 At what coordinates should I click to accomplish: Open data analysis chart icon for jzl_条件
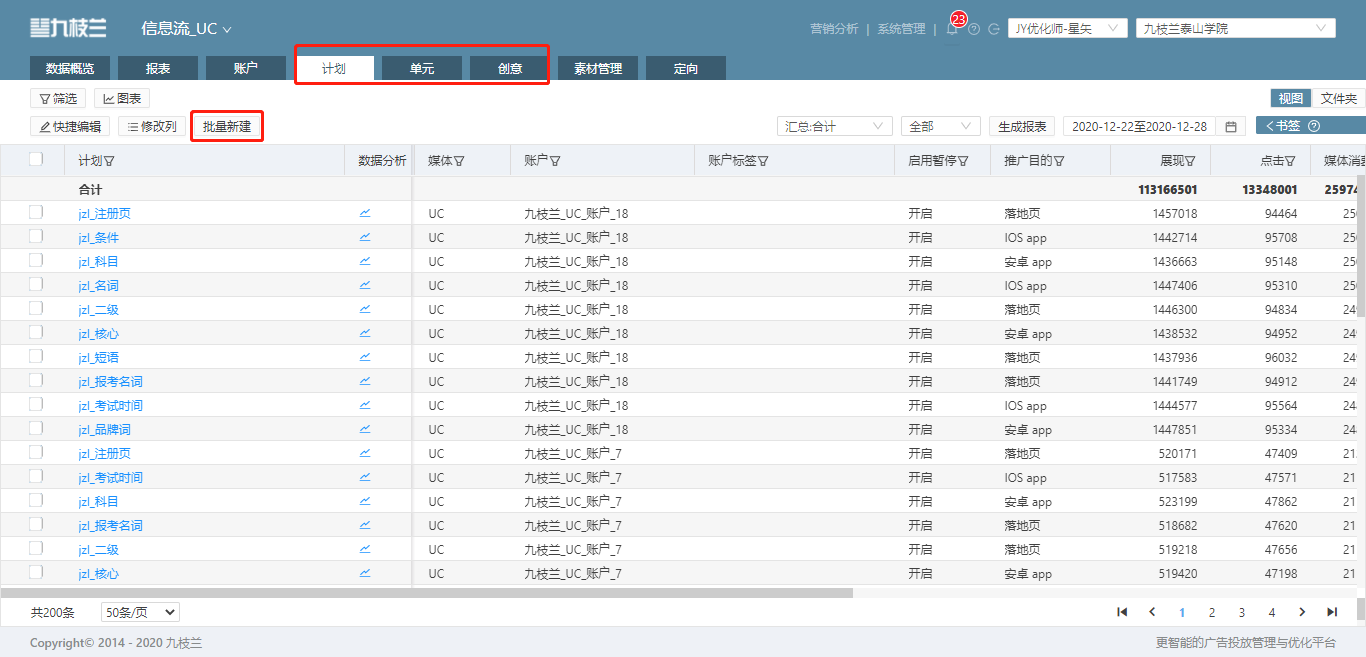365,237
